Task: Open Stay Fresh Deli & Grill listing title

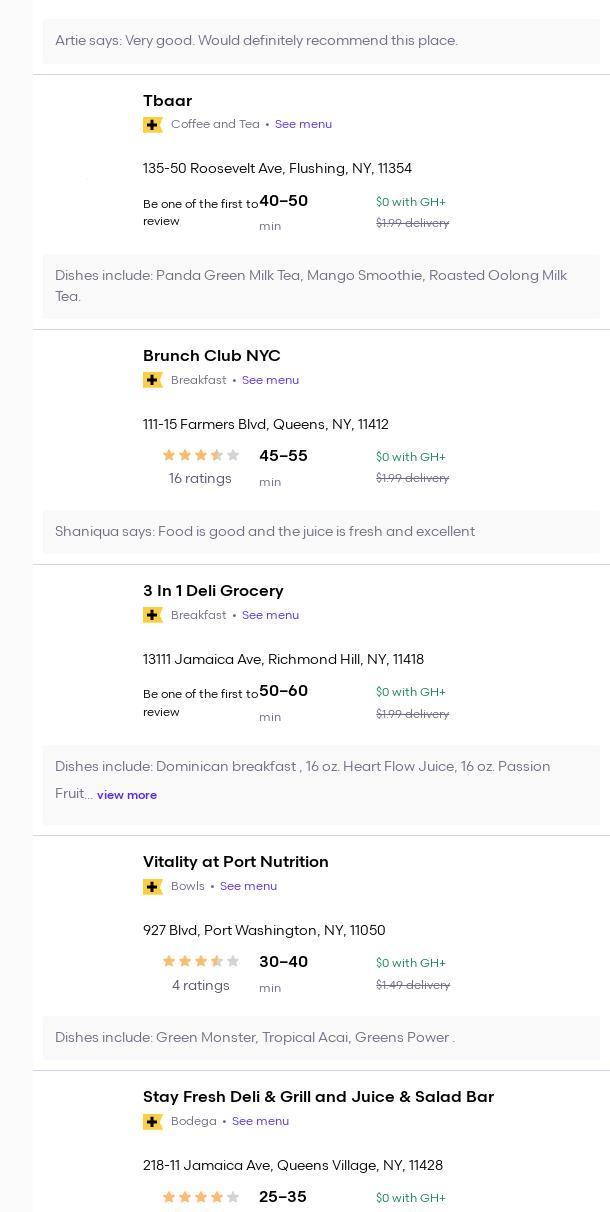Action: click(x=318, y=1097)
